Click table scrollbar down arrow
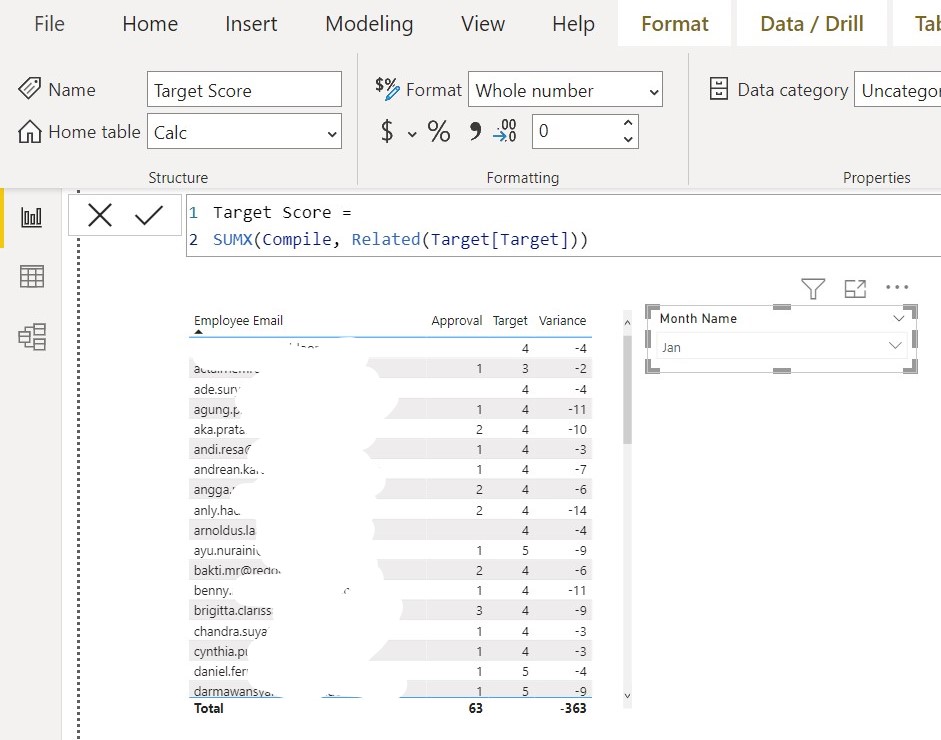 click(x=627, y=696)
